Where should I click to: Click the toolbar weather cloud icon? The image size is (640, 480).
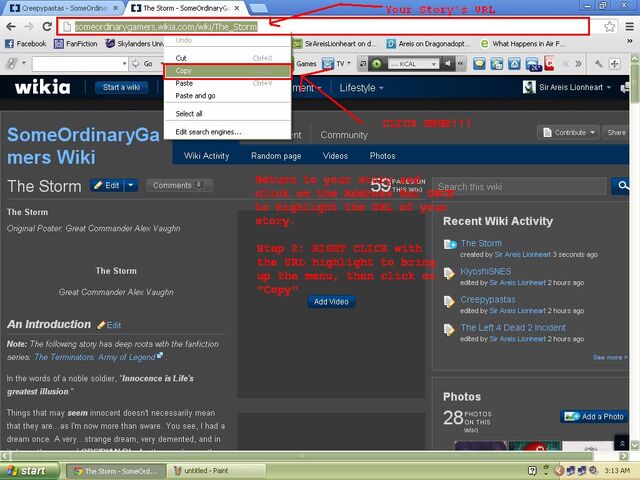[533, 64]
